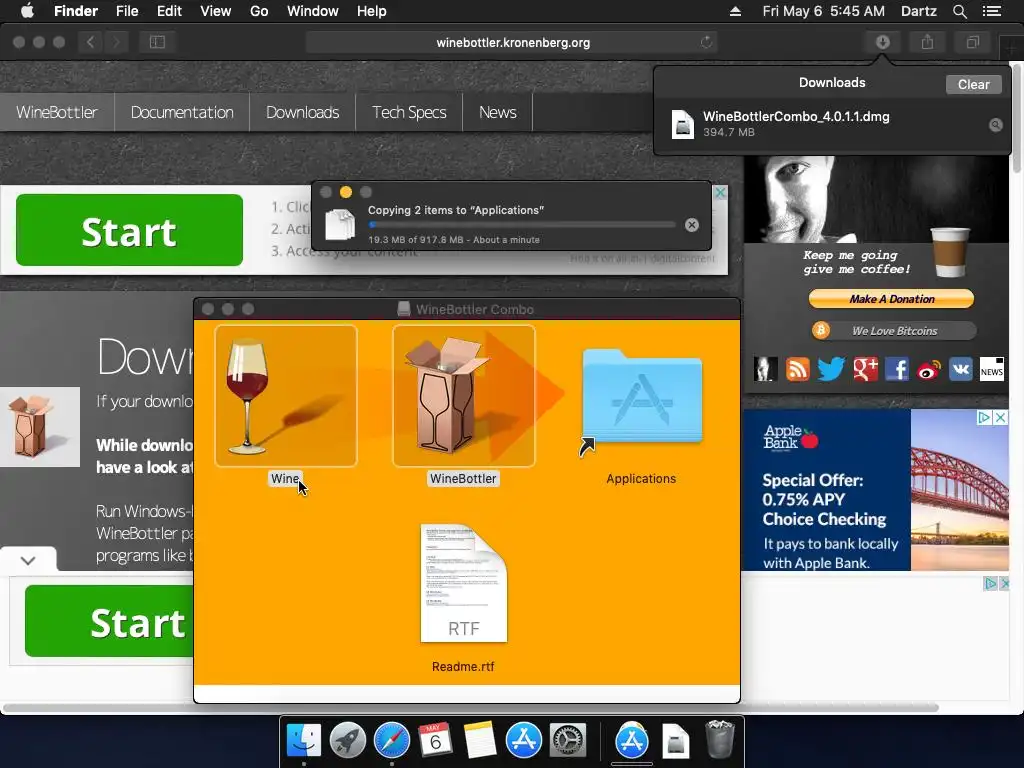Click the photo of the man in sidebar
The width and height of the screenshot is (1024, 768).
(x=876, y=199)
